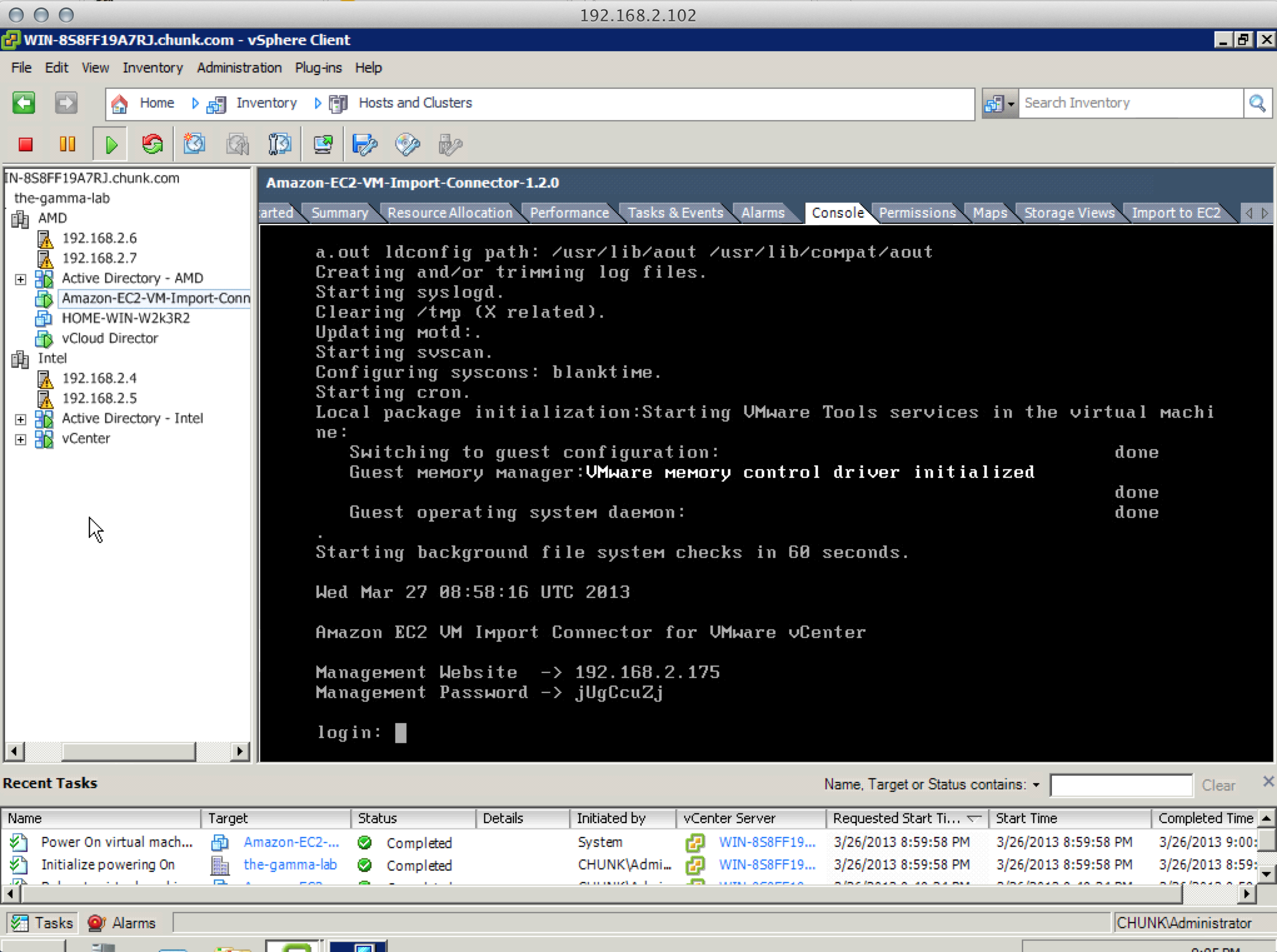Expand the vCenter tree node
1277x952 pixels.
tap(21, 439)
